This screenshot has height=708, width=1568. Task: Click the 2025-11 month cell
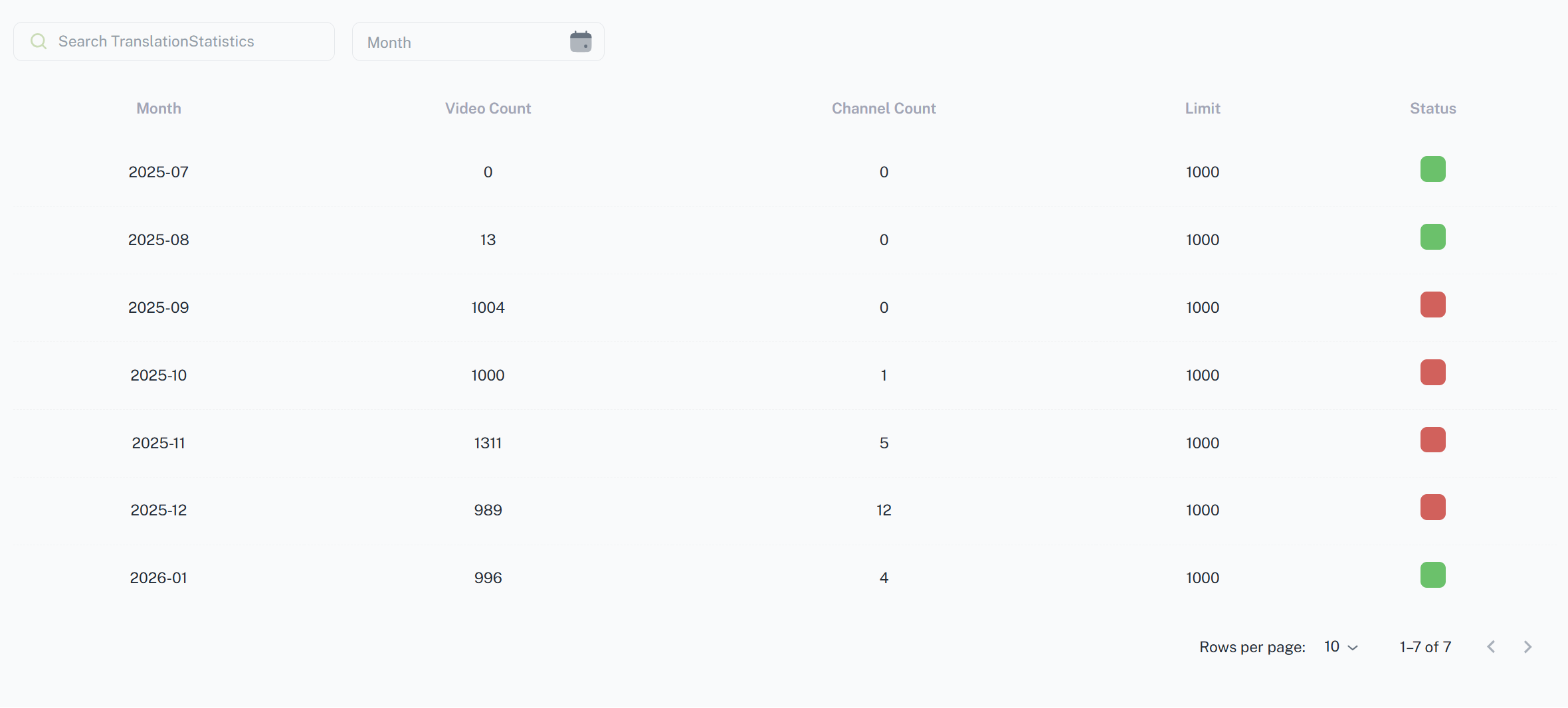[159, 443]
